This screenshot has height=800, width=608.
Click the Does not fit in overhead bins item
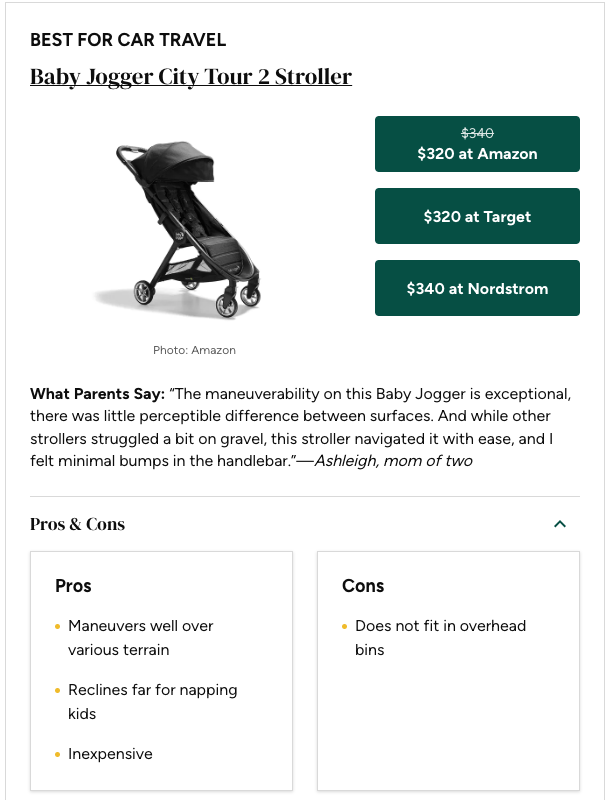tap(440, 638)
